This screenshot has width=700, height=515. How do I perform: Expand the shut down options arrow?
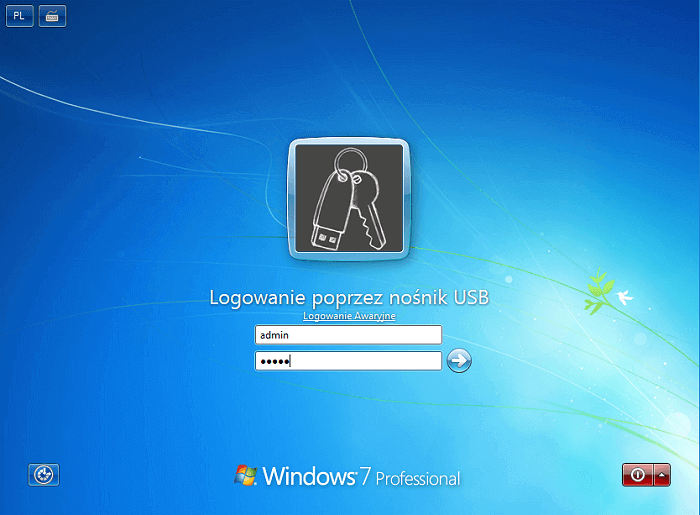[x=662, y=475]
